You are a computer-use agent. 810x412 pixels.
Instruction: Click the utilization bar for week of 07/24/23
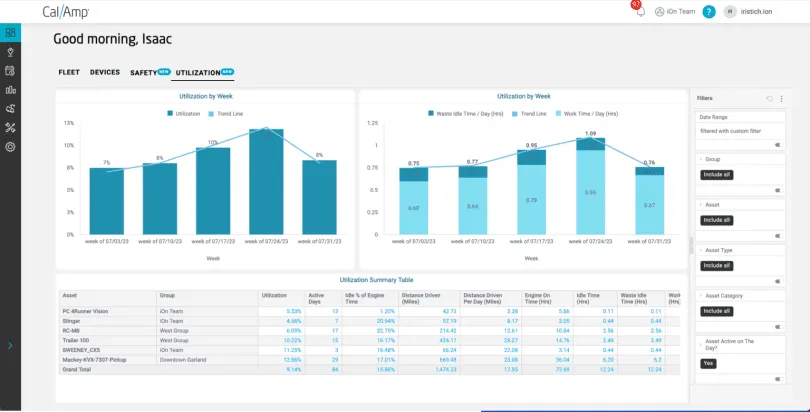[x=266, y=182]
